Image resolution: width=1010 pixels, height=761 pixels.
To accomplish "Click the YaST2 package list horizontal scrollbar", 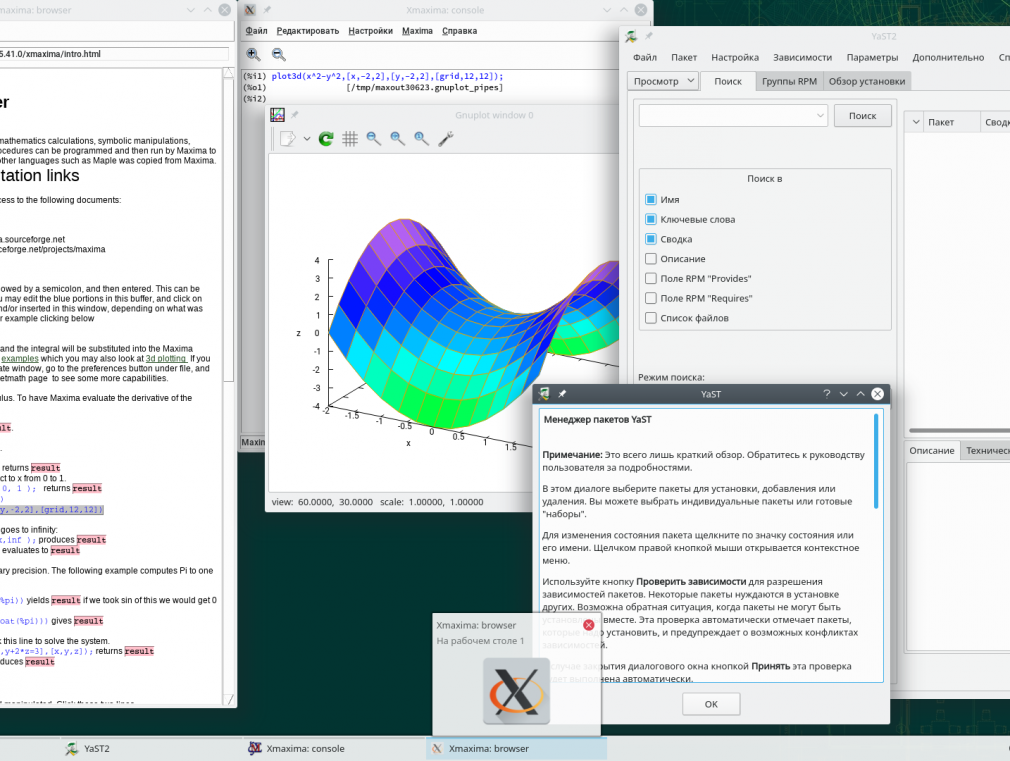I will (x=959, y=430).
